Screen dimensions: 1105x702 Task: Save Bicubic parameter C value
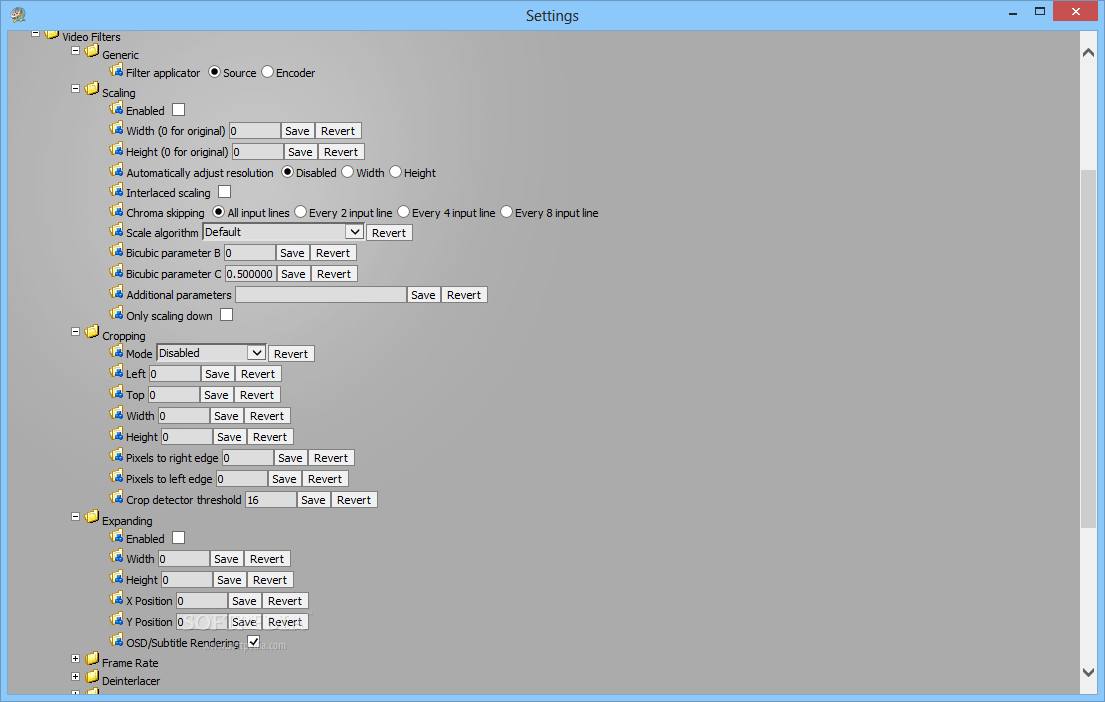[294, 274]
